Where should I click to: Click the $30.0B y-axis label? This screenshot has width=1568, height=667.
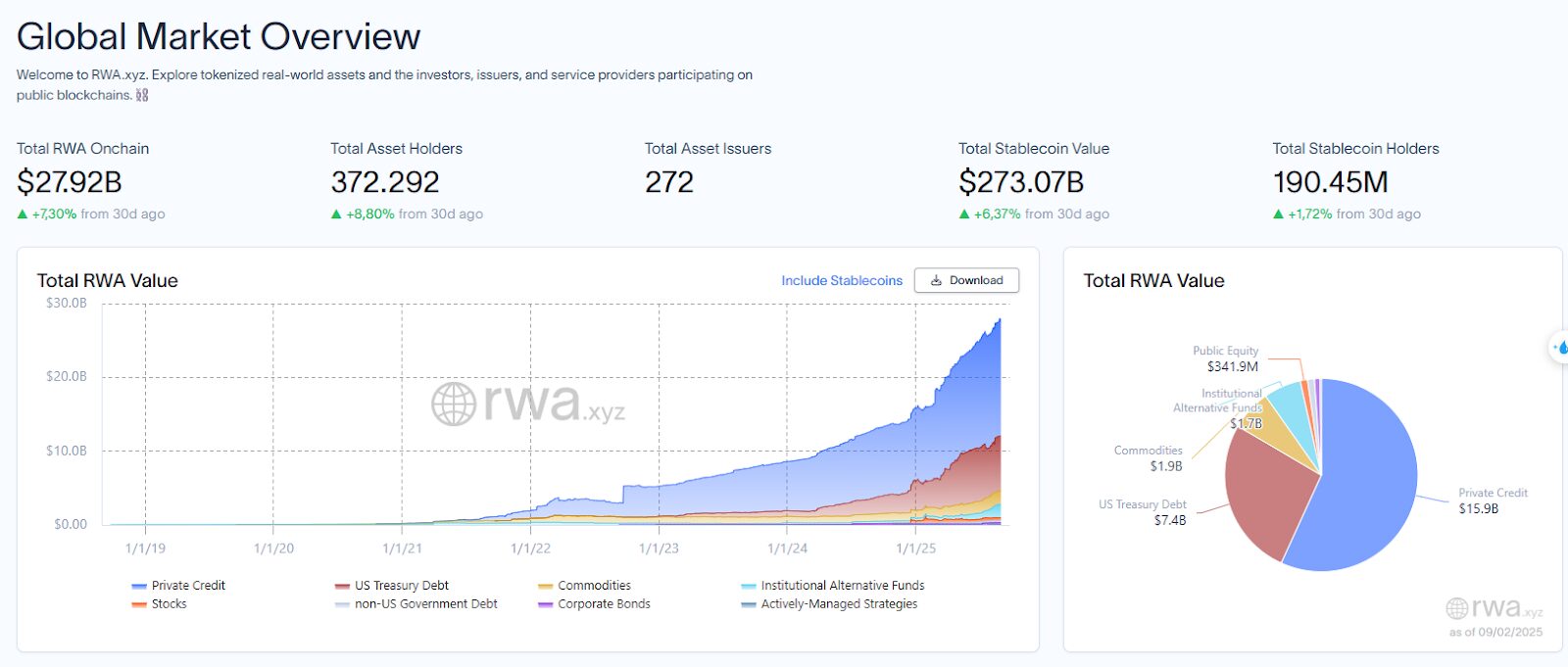67,303
